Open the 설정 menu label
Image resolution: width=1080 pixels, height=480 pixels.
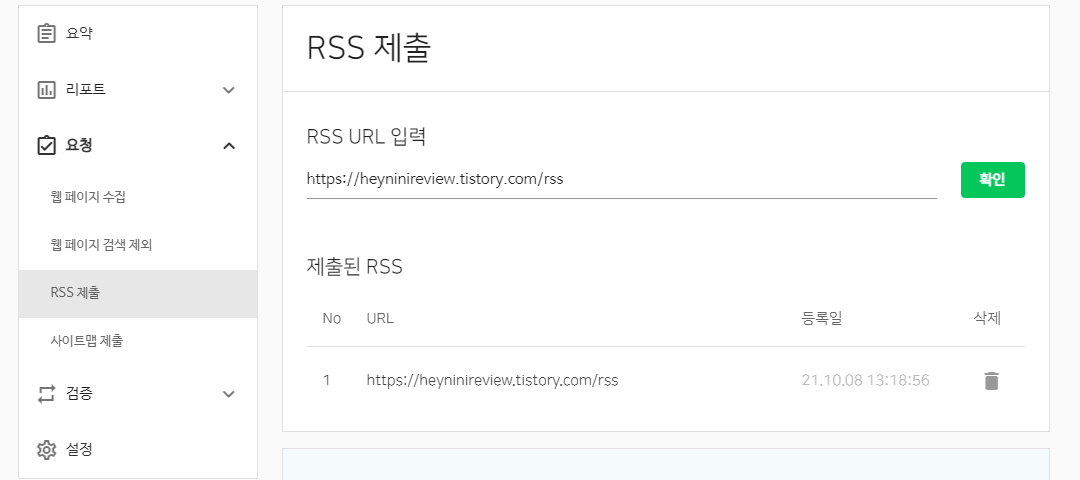(79, 450)
